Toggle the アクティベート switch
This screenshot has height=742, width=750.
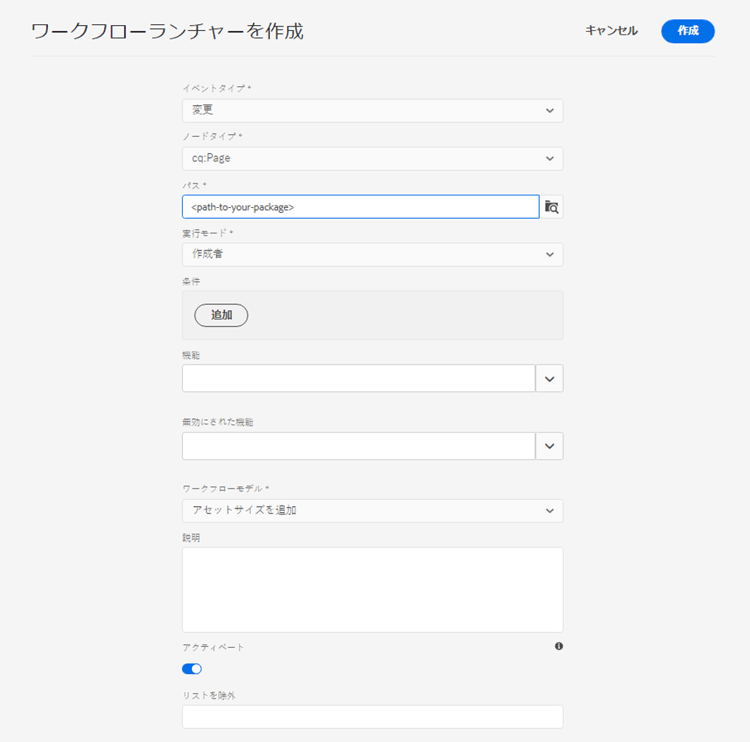coord(192,668)
